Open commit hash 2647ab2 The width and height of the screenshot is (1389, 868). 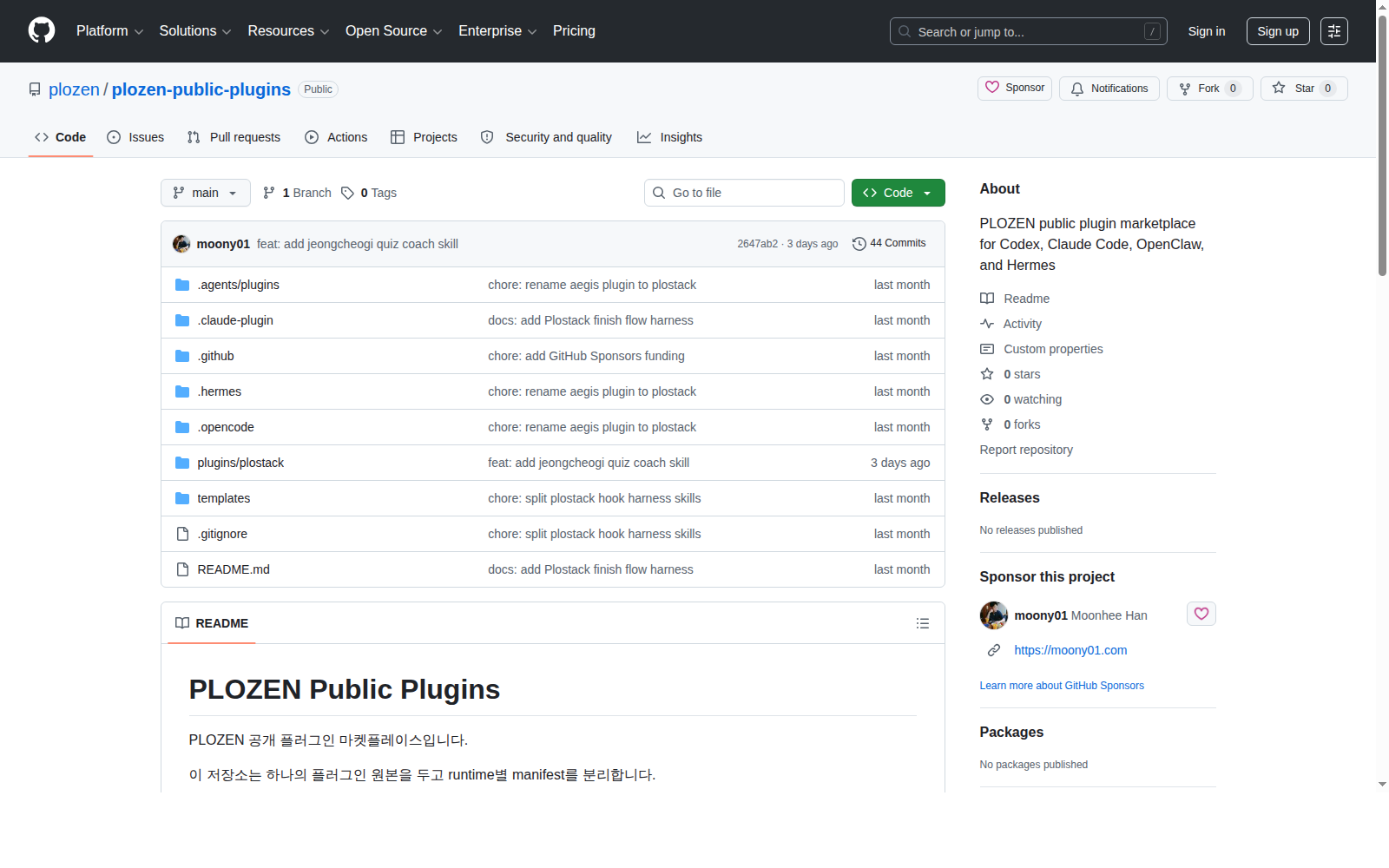(x=758, y=244)
